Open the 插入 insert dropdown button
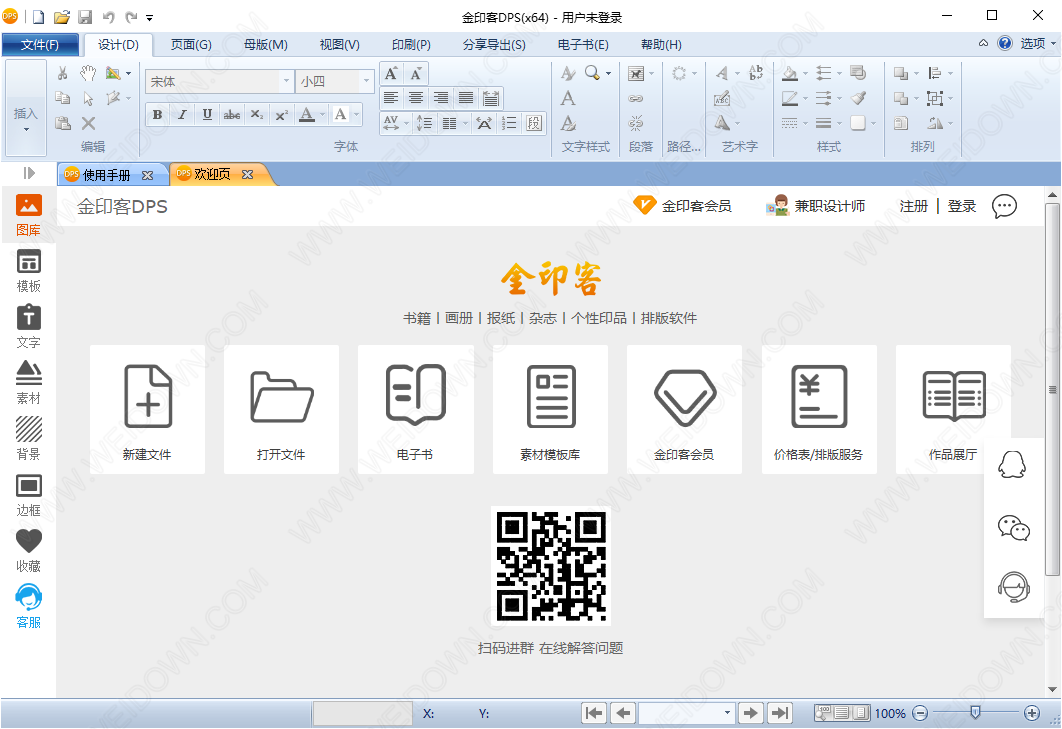1062x729 pixels. tap(26, 119)
